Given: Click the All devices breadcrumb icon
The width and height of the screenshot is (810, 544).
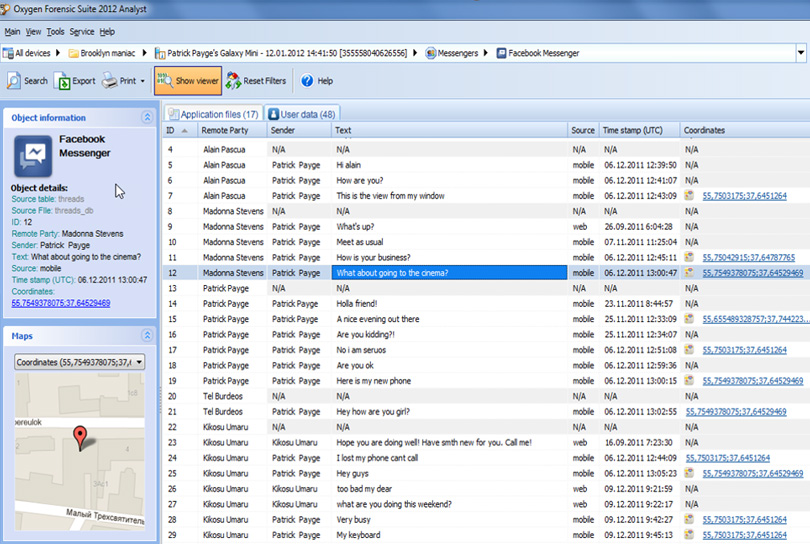Looking at the screenshot, I should click(x=8, y=53).
